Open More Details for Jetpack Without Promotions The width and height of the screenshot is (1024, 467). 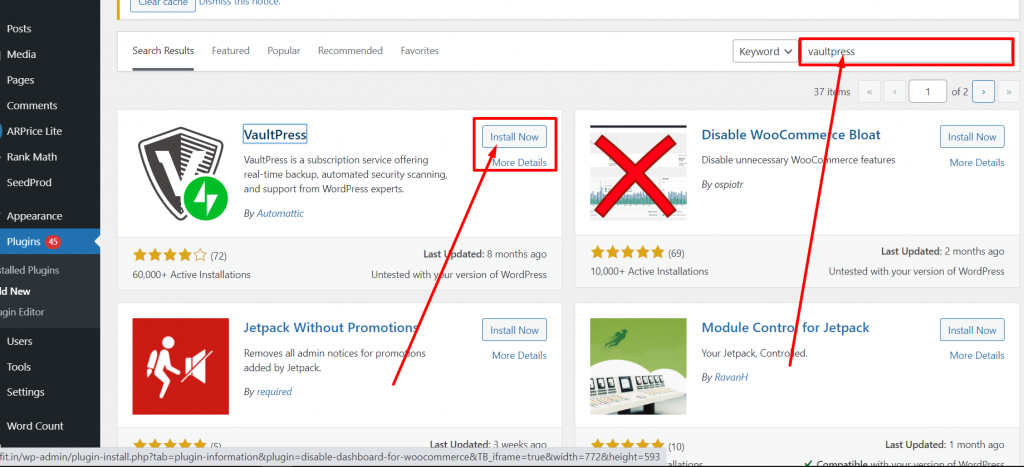coord(520,355)
